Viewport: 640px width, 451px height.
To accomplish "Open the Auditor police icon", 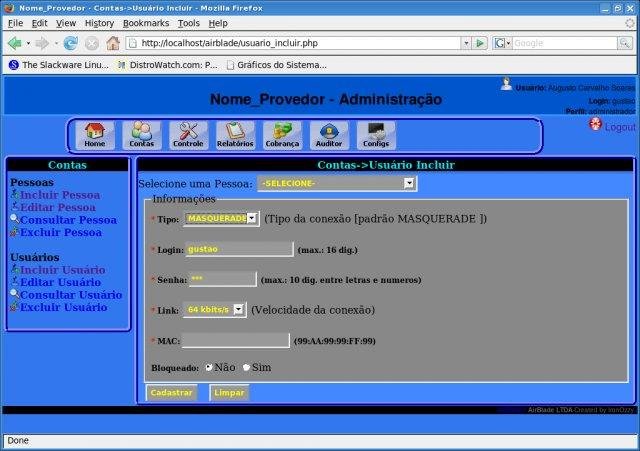I will click(329, 135).
